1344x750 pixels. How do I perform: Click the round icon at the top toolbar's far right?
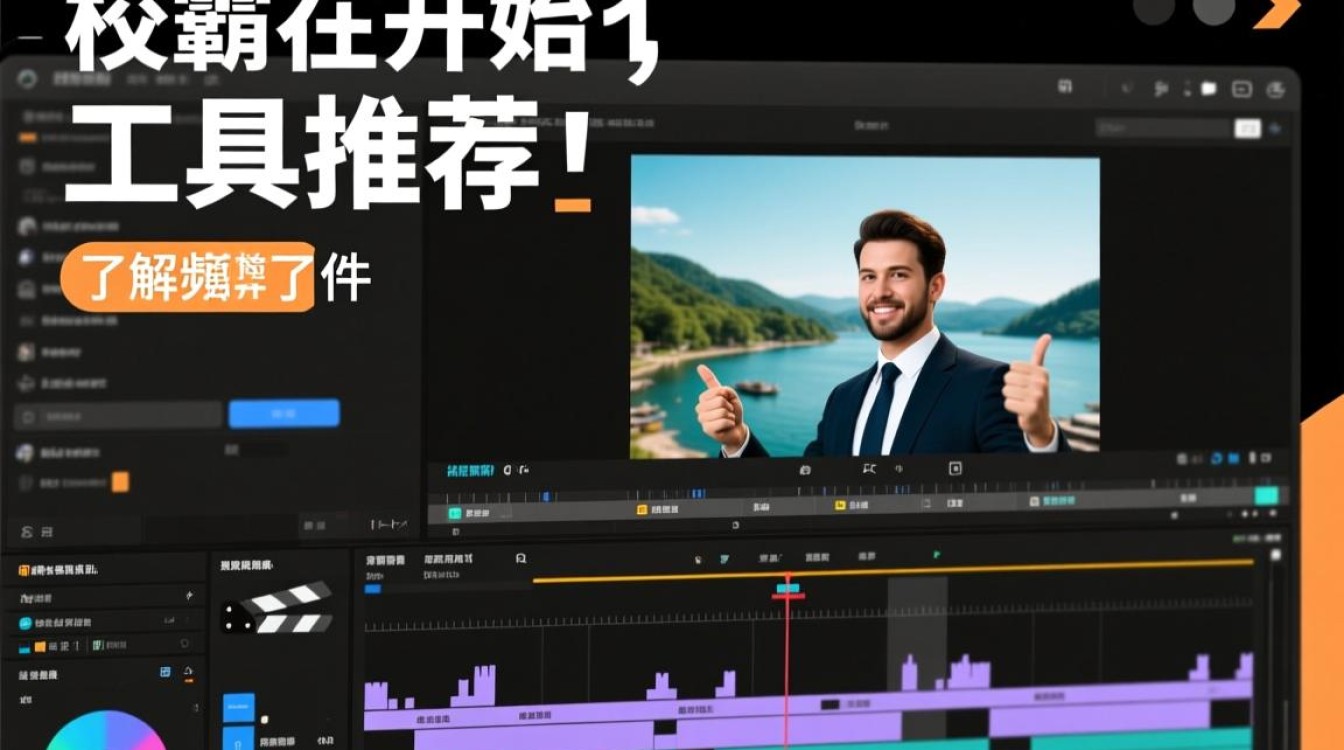(1275, 89)
